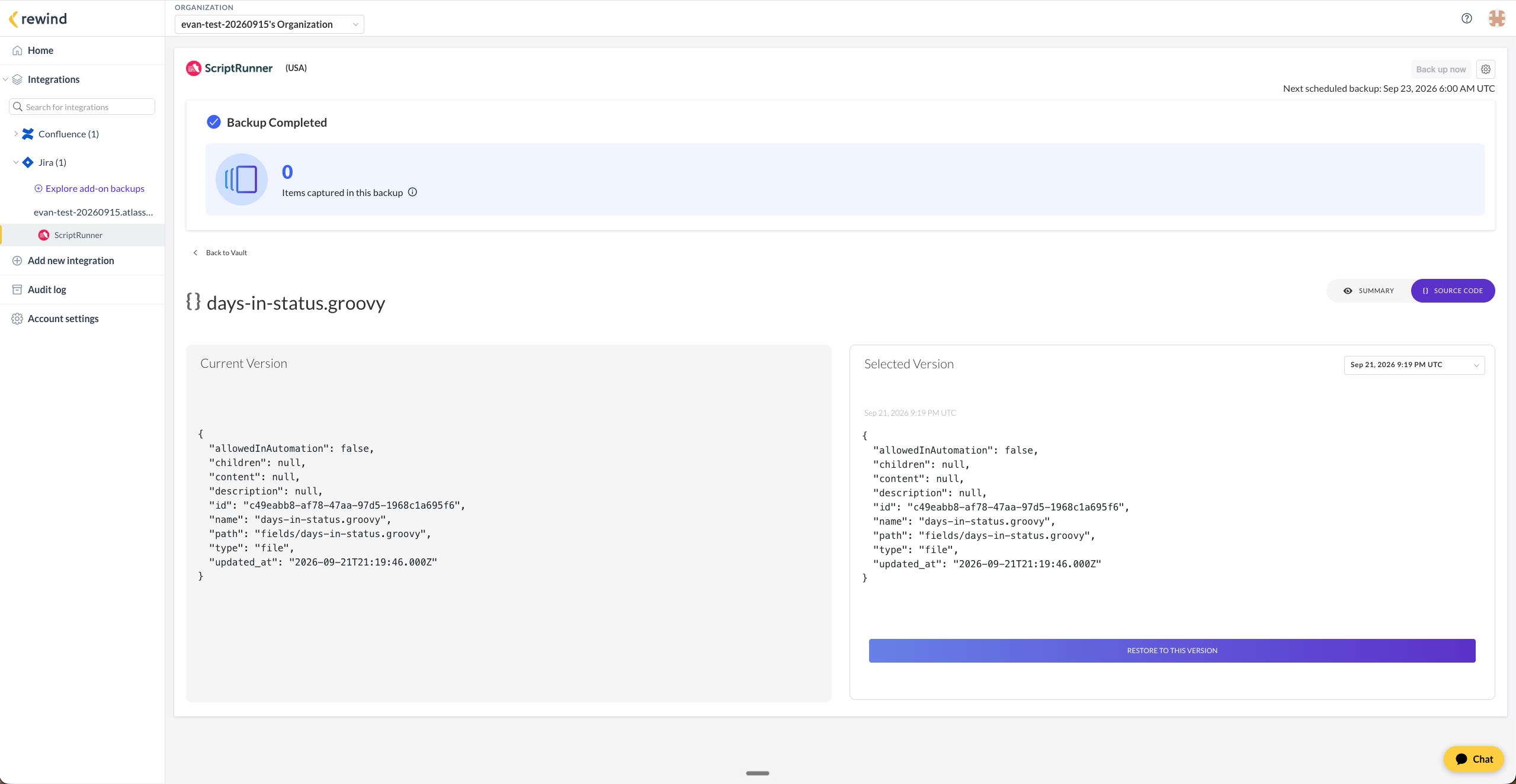This screenshot has width=1516, height=784.
Task: Click the "path" line in Current Version
Action: tap(320, 534)
